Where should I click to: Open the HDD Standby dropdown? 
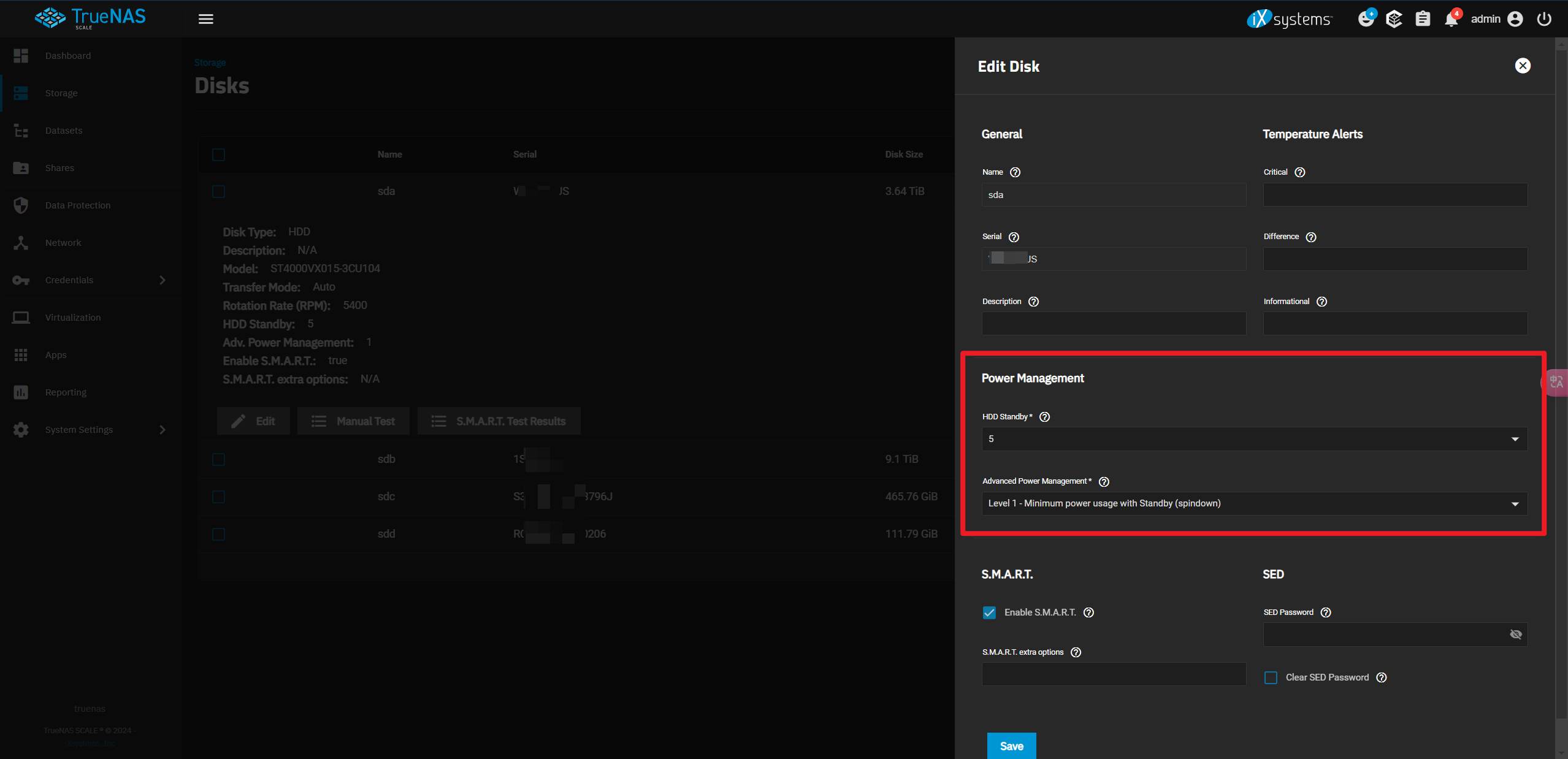point(1254,439)
